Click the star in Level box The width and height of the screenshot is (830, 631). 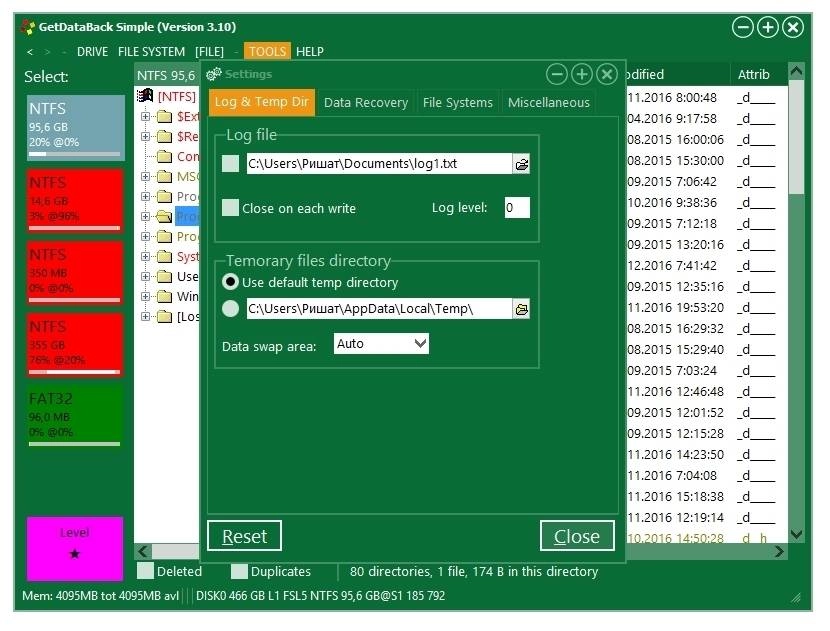tap(75, 554)
